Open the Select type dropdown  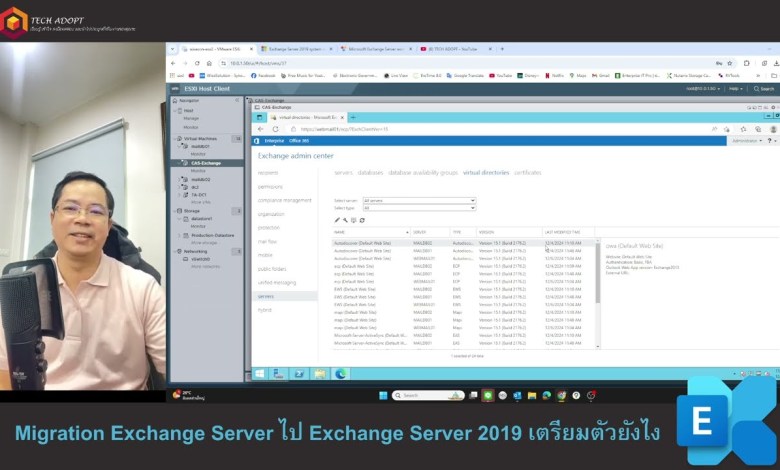pos(419,208)
